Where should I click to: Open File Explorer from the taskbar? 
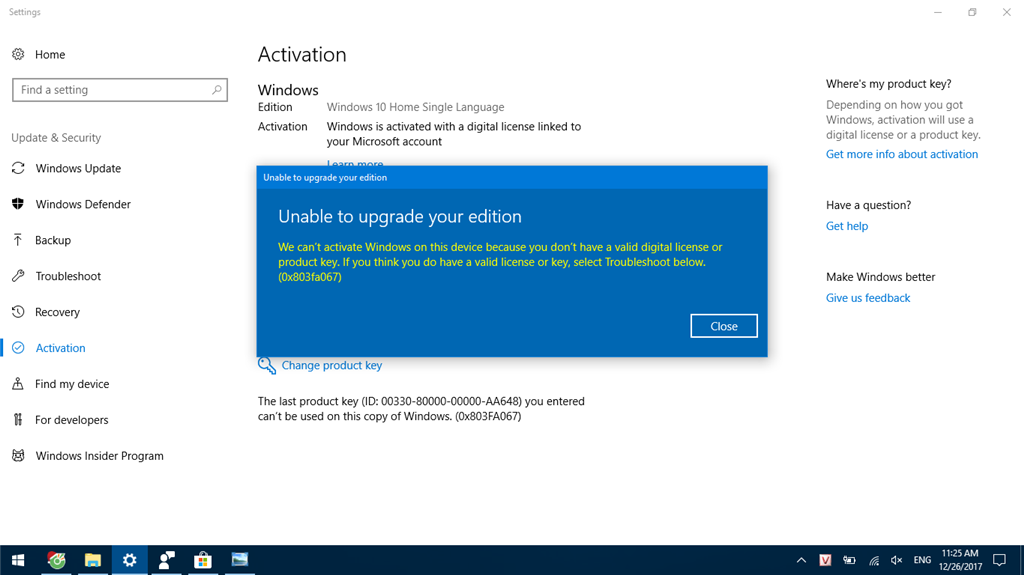point(93,560)
